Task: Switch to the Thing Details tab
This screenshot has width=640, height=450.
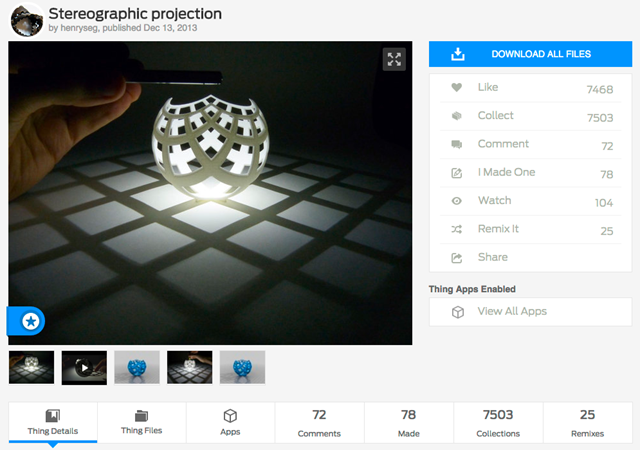Action: 53,422
